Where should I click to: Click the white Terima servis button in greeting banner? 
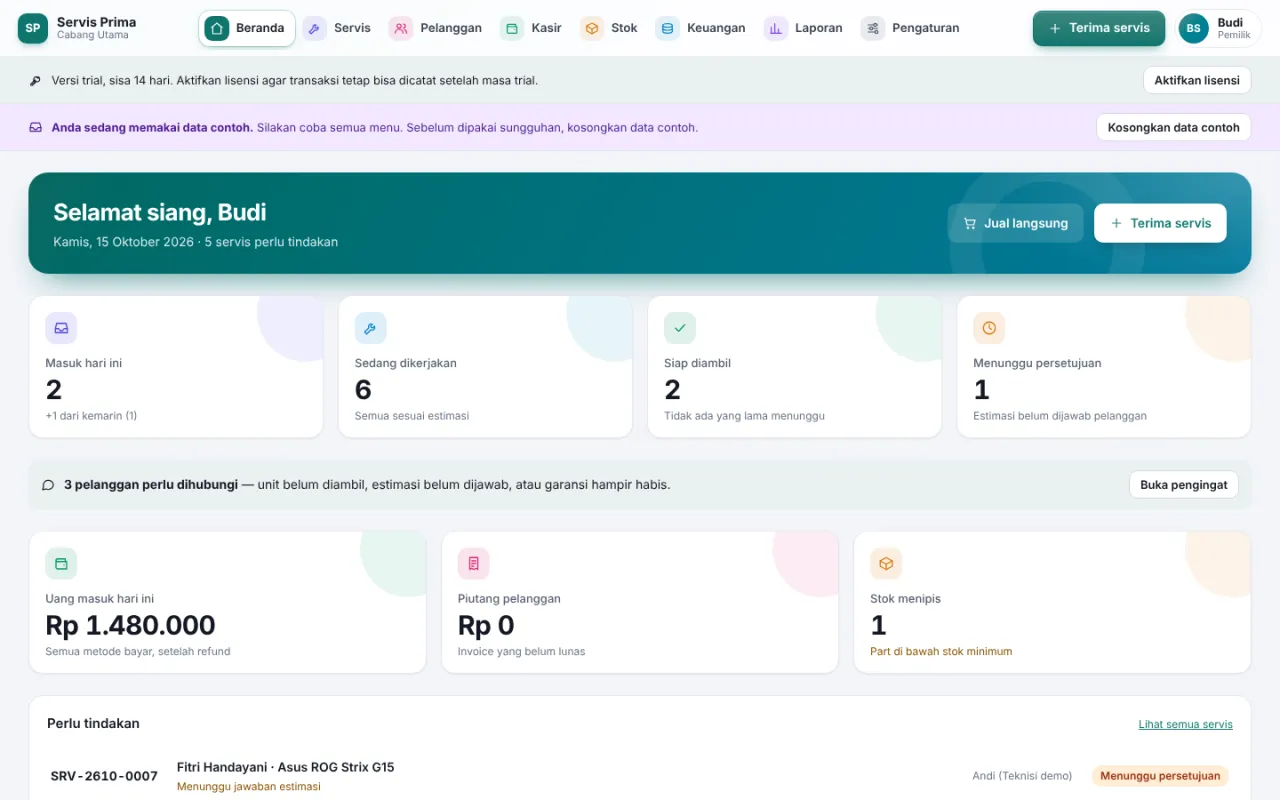pos(1160,223)
